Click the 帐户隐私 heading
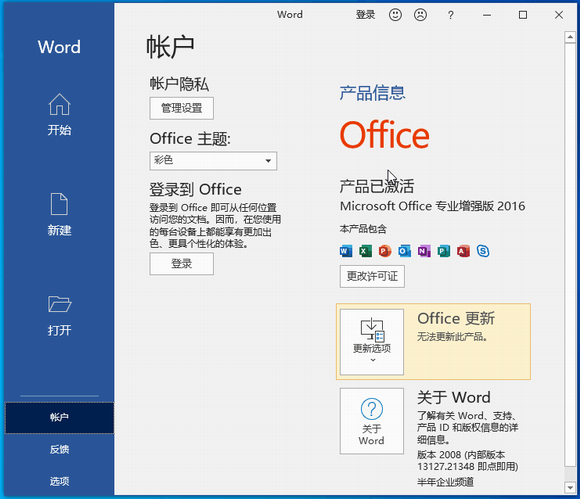The height and width of the screenshot is (499, 580). point(179,84)
